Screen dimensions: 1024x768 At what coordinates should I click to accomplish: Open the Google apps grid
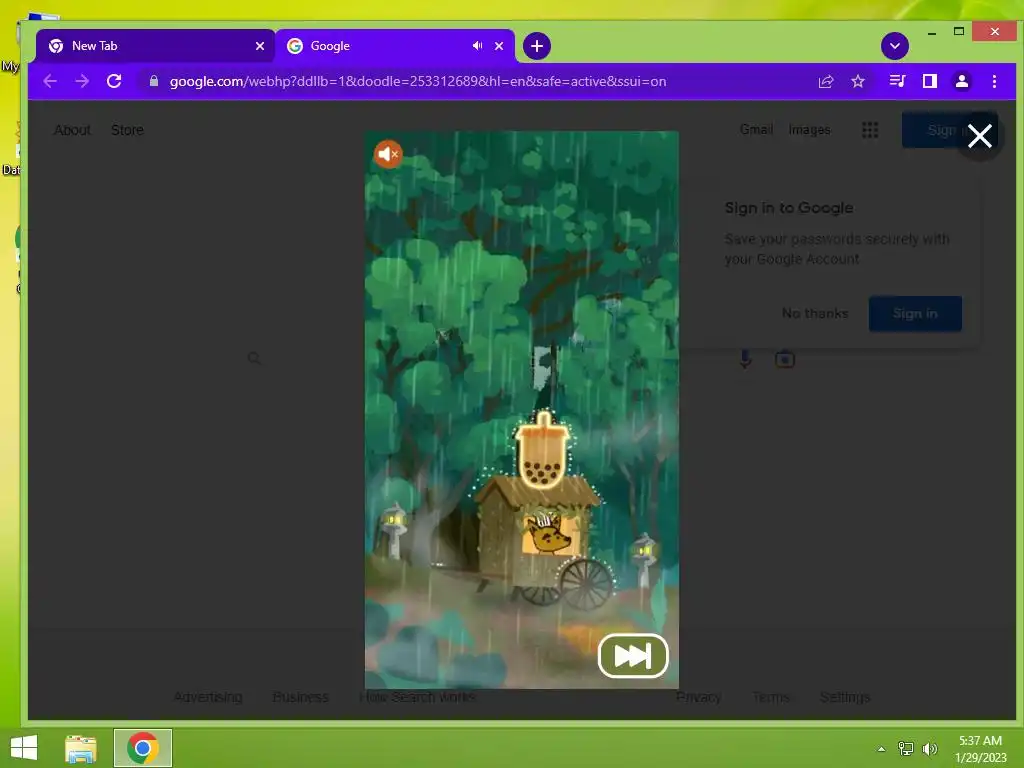pos(870,130)
